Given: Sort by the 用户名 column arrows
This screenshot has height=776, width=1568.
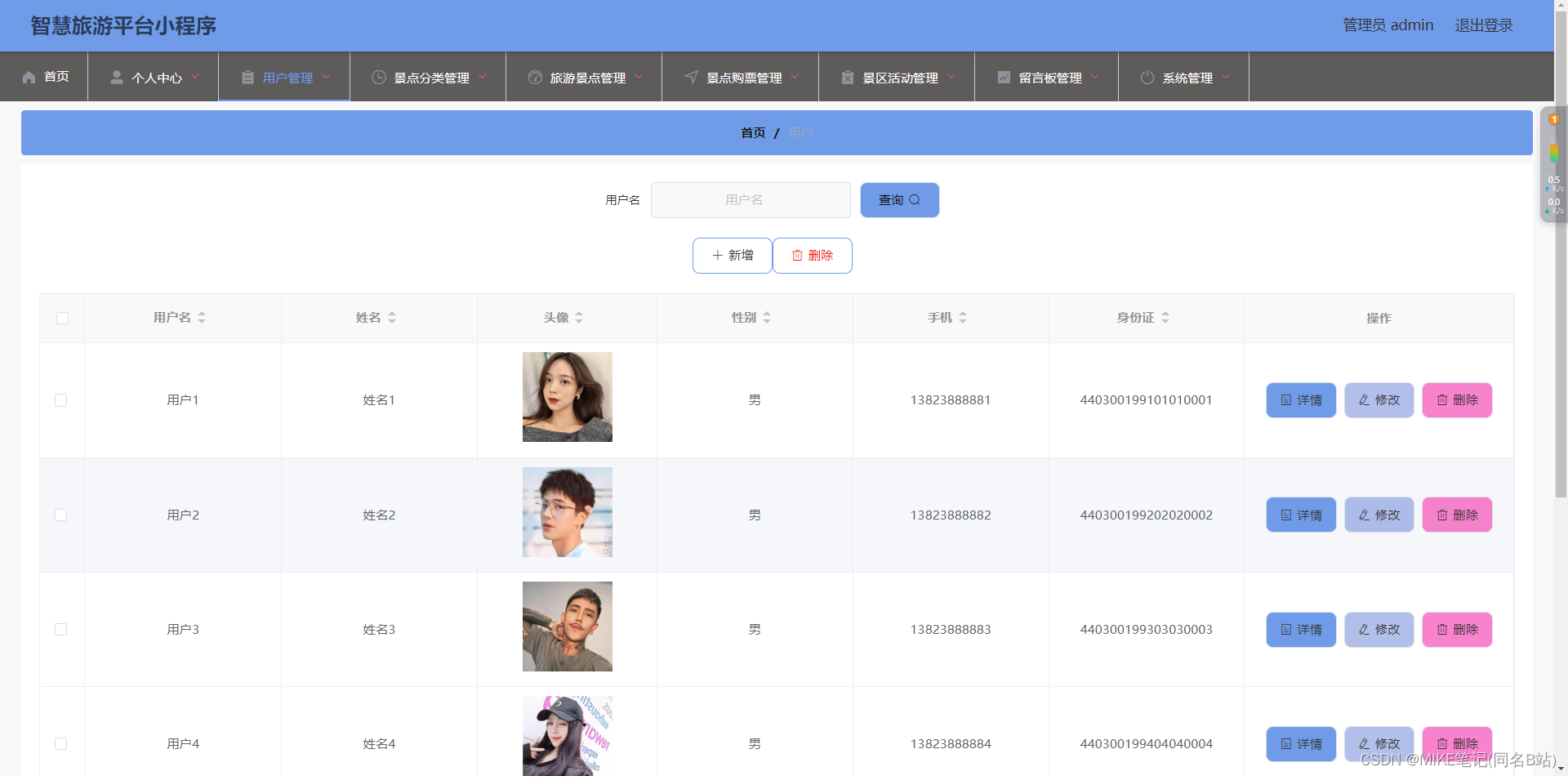Looking at the screenshot, I should [202, 318].
